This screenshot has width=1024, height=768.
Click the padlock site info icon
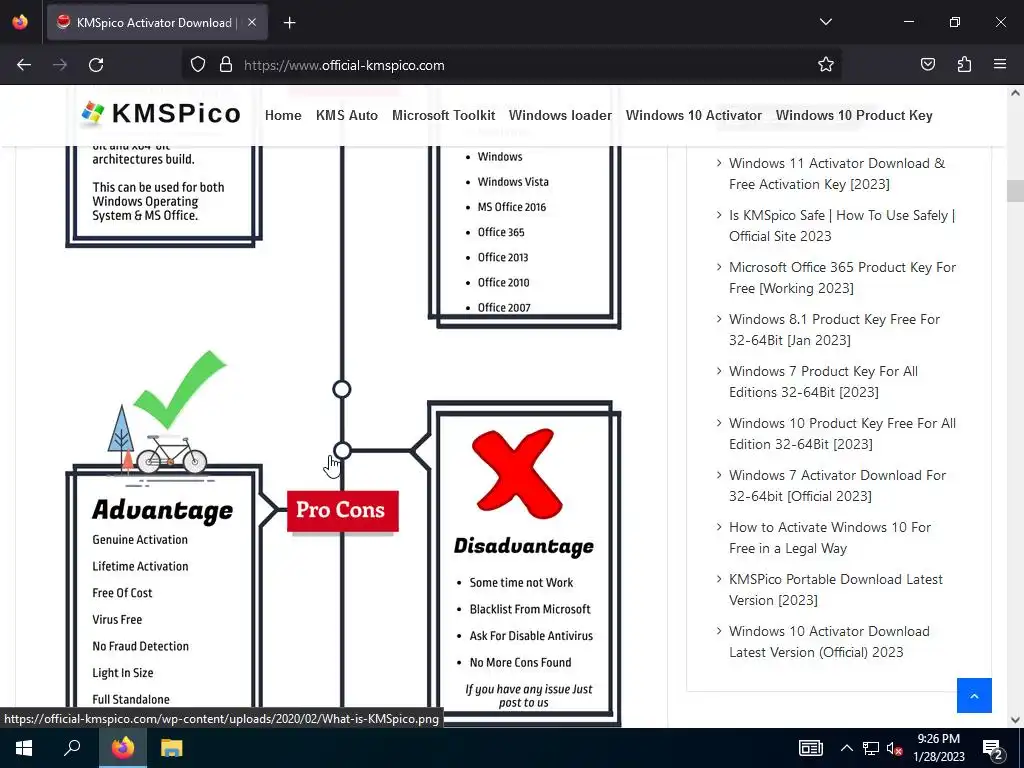[226, 65]
